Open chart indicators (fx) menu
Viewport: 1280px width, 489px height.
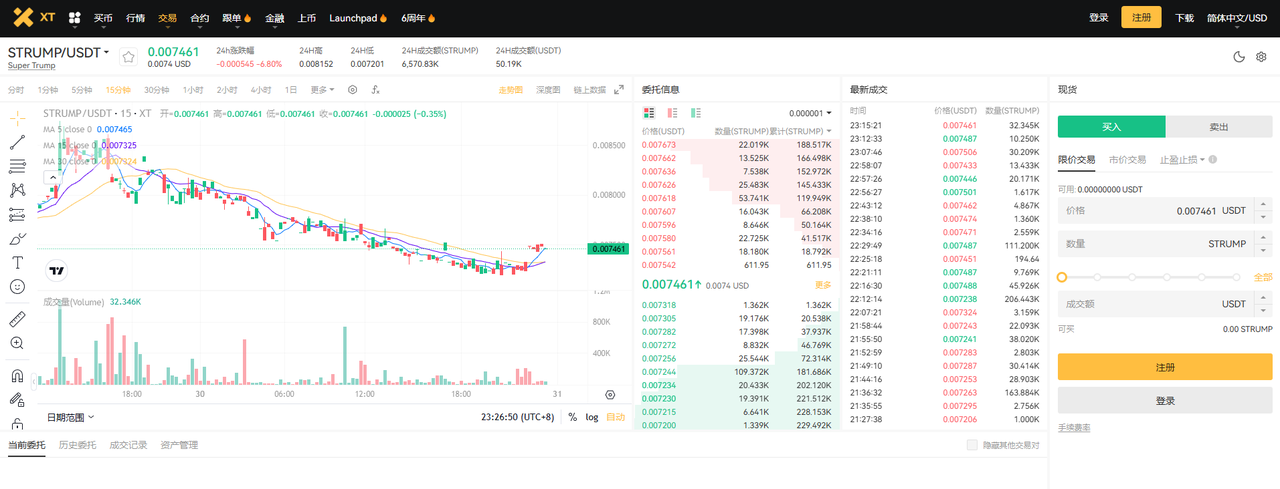pos(375,90)
